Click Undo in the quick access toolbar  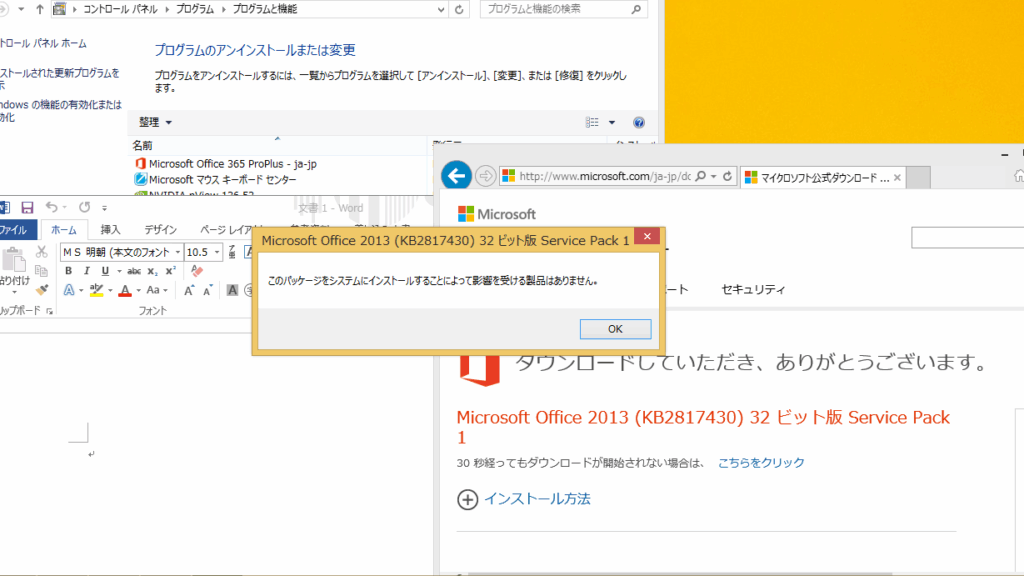pos(51,207)
